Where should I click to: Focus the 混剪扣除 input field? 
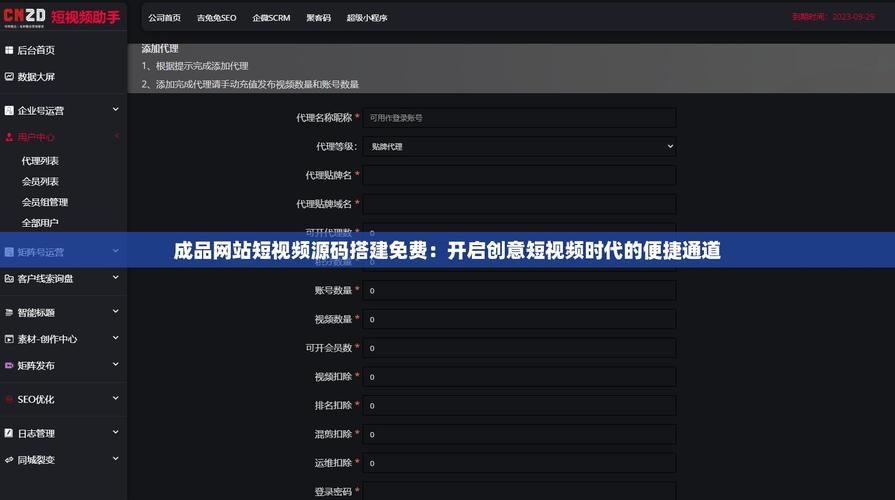pyautogui.click(x=519, y=434)
